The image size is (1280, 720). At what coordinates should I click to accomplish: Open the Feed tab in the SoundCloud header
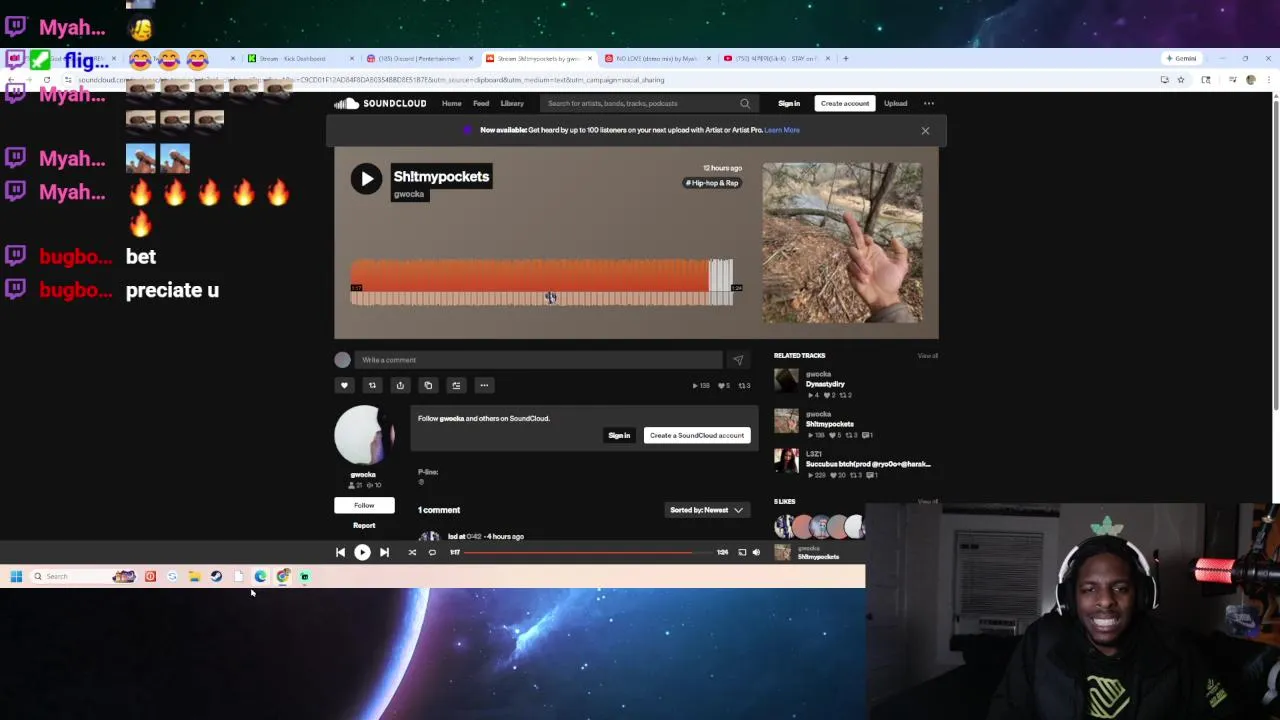(481, 103)
